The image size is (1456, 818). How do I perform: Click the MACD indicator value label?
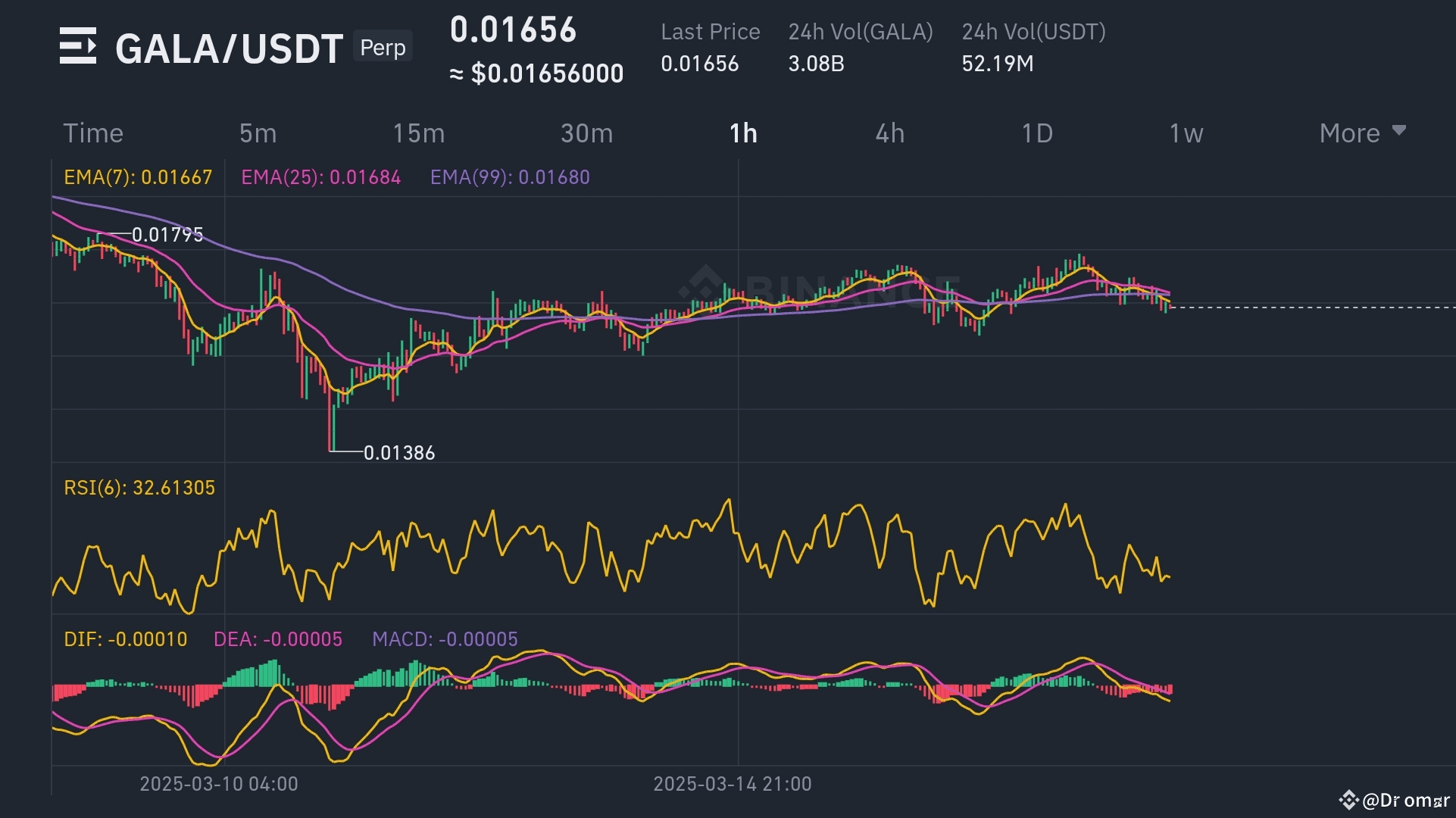[445, 639]
